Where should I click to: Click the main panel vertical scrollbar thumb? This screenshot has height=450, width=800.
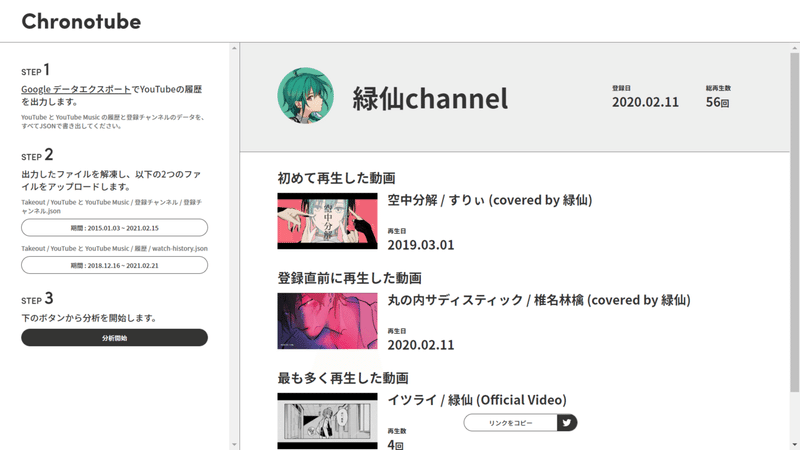pyautogui.click(x=794, y=222)
